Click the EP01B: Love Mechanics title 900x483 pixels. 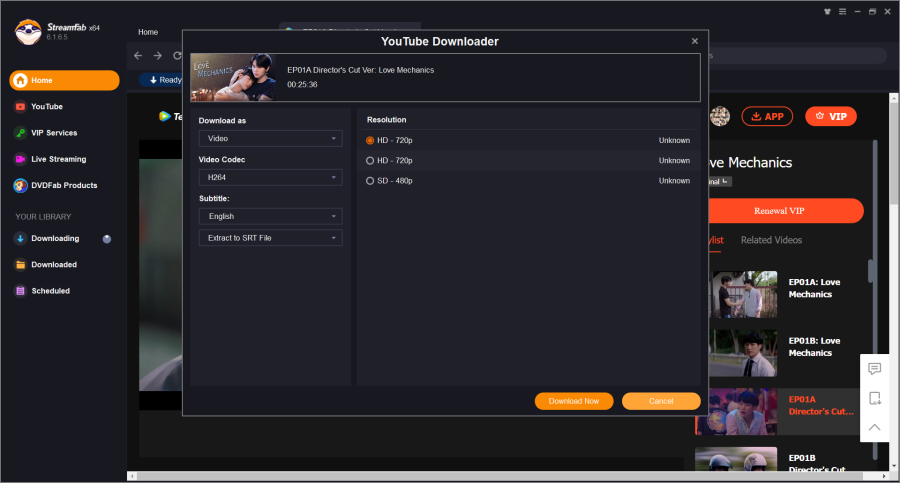click(814, 347)
